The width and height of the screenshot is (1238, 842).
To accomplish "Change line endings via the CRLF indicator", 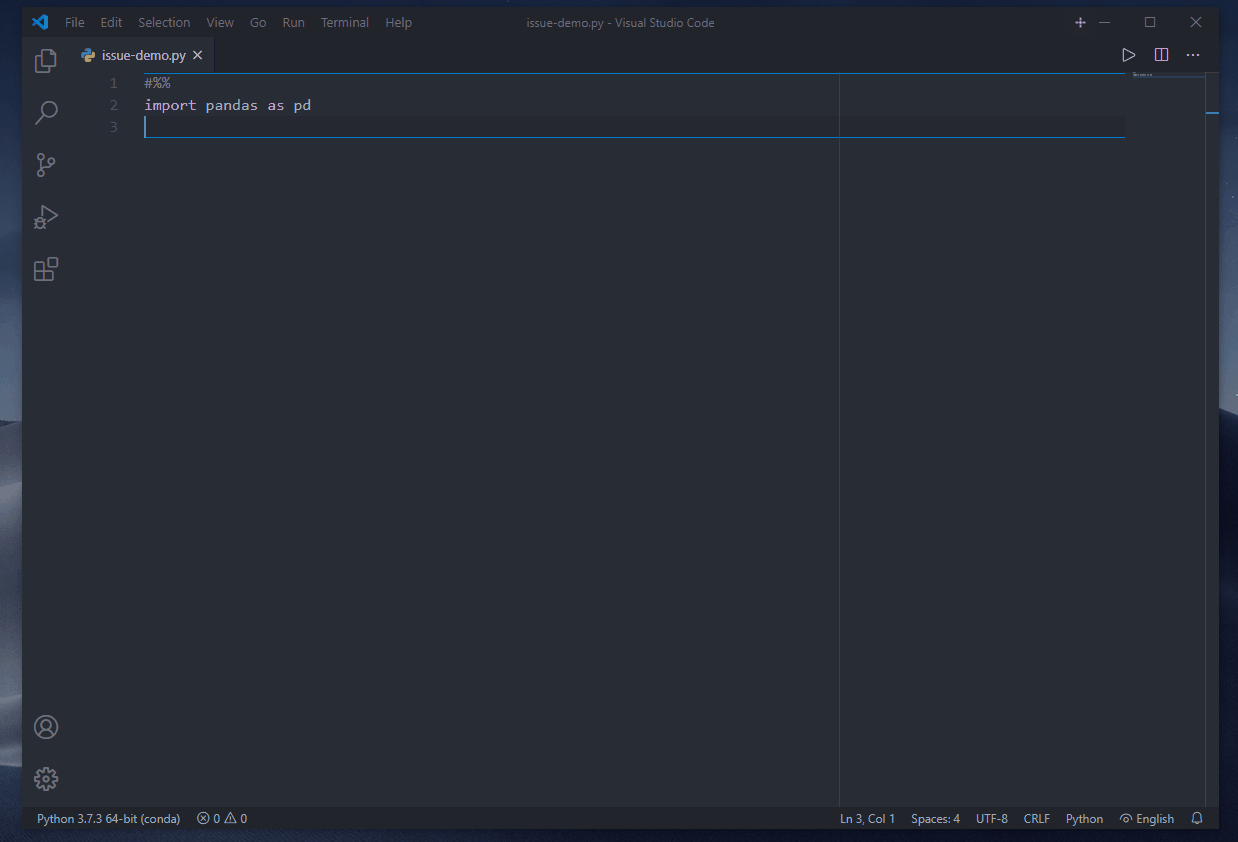I will point(1036,818).
